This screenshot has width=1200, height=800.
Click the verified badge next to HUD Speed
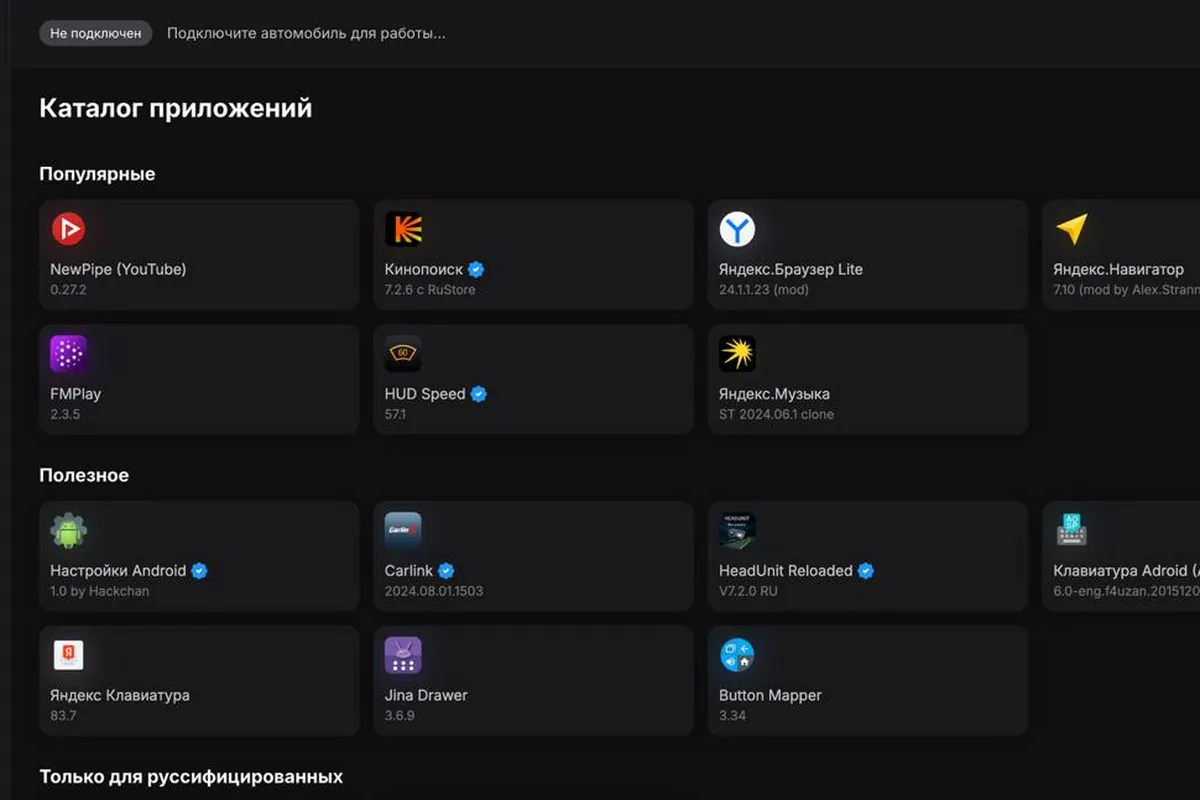(x=479, y=394)
